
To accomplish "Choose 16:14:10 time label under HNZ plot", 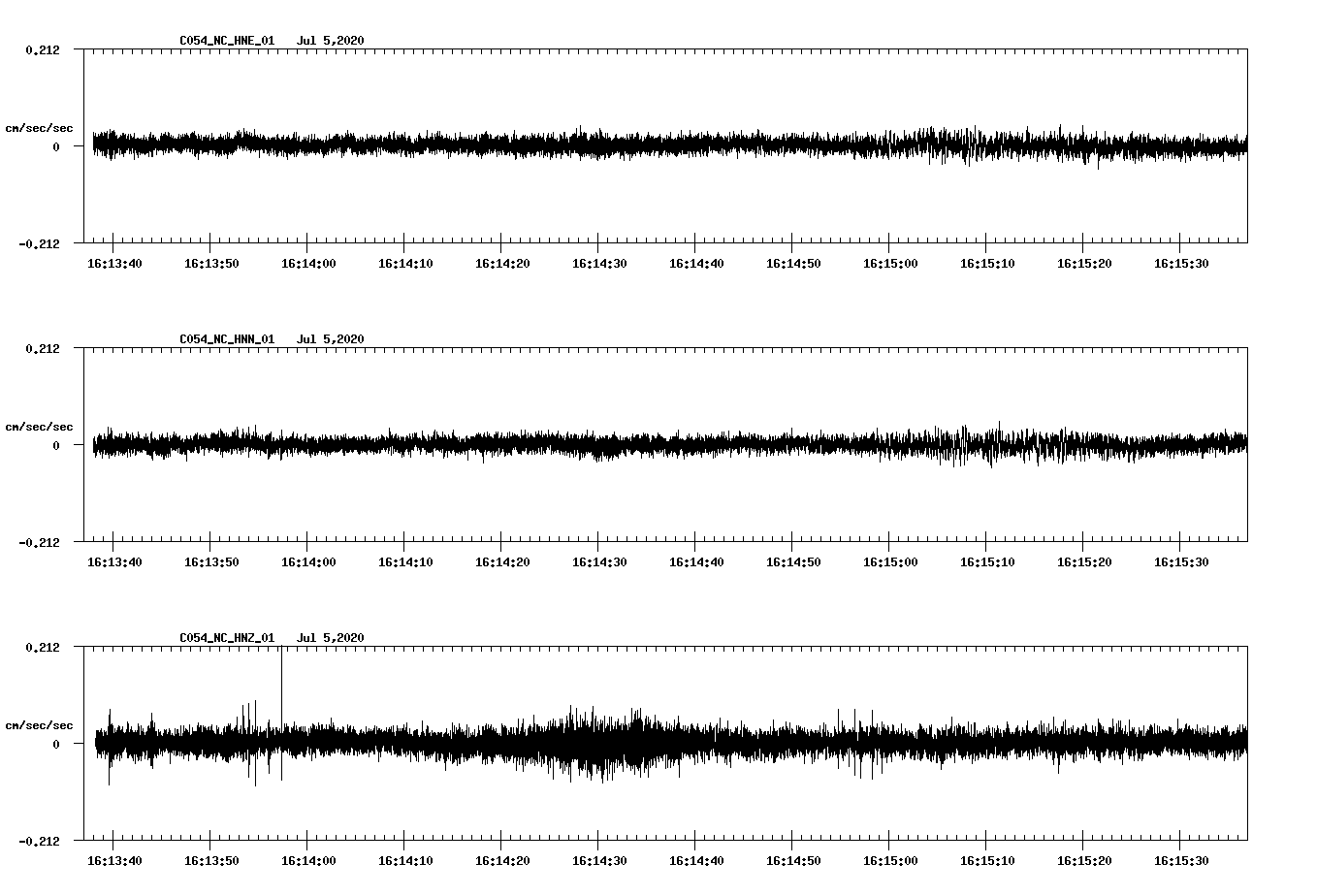I will pos(405,861).
